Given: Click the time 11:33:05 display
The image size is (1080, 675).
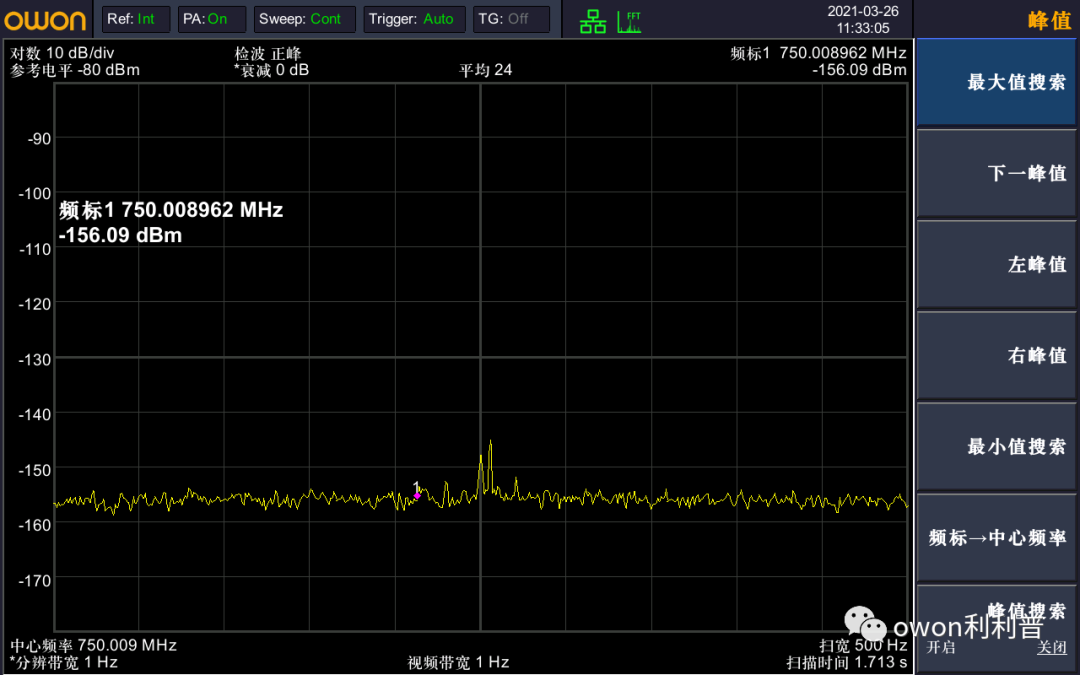Looking at the screenshot, I should click(x=863, y=28).
